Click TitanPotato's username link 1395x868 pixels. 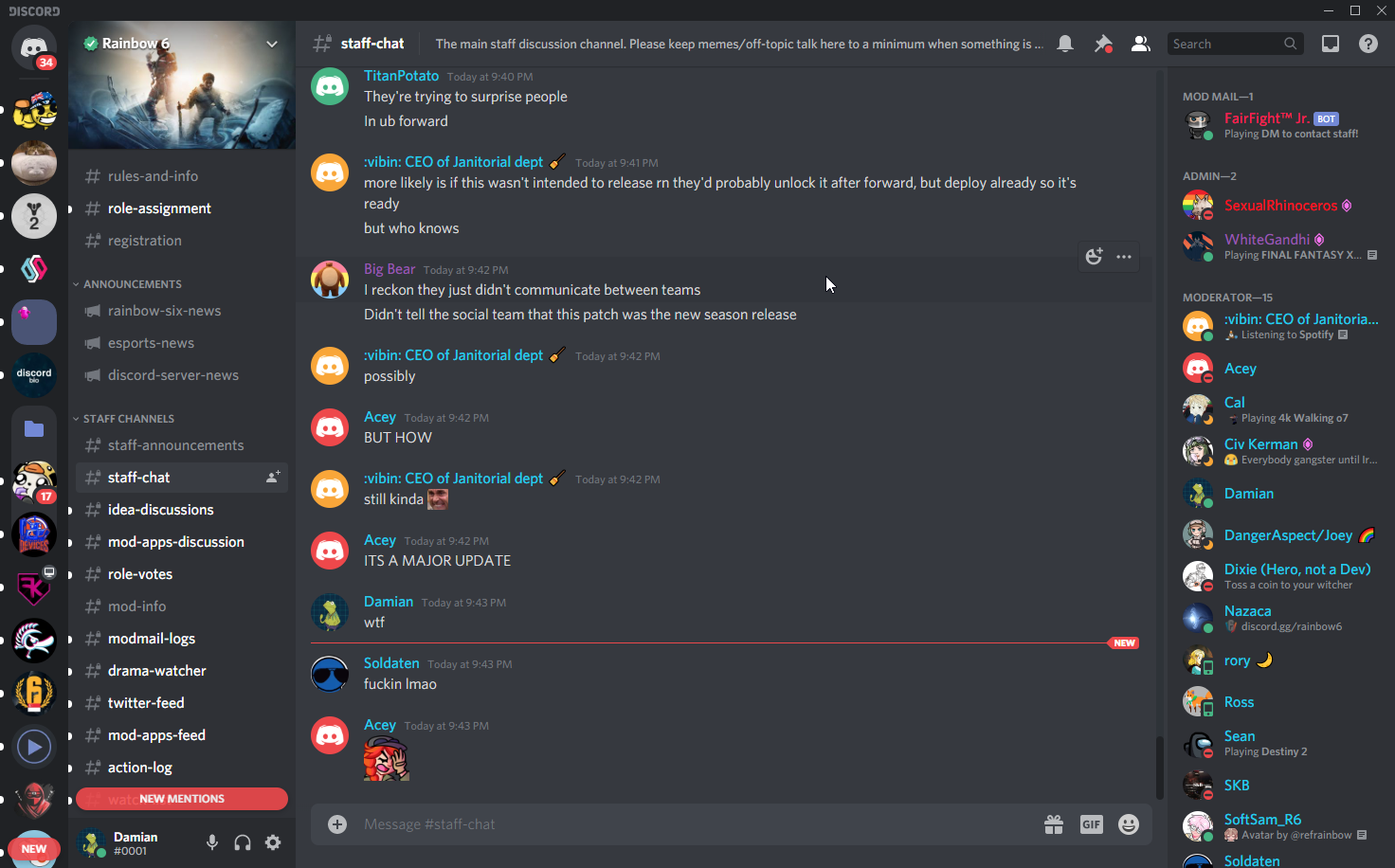(x=401, y=76)
